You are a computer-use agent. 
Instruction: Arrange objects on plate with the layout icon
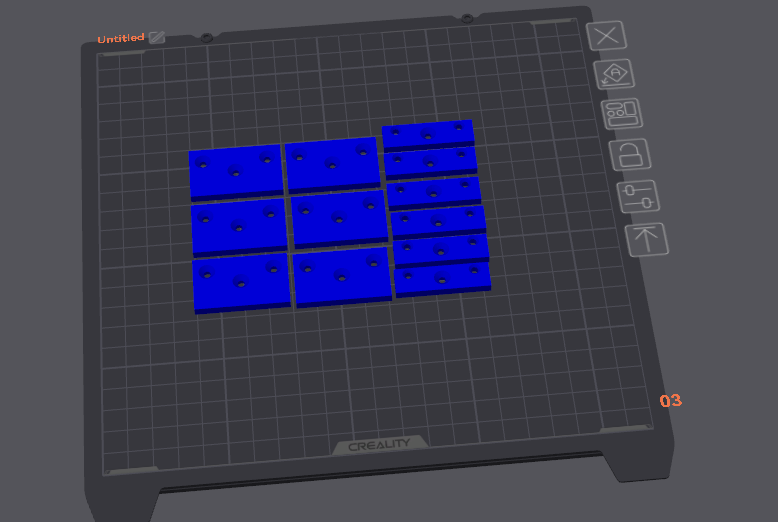point(622,114)
